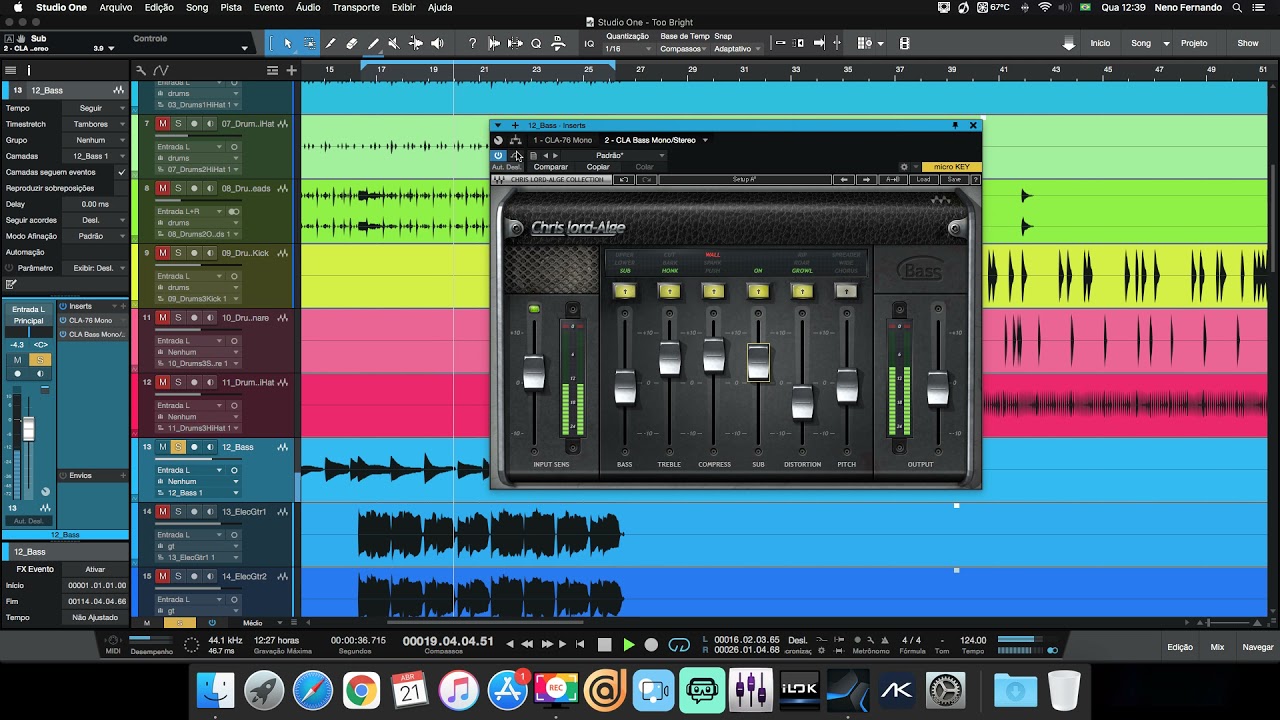This screenshot has width=1280, height=720.
Task: Solo the 10_Dru...nare track
Action: [x=178, y=318]
